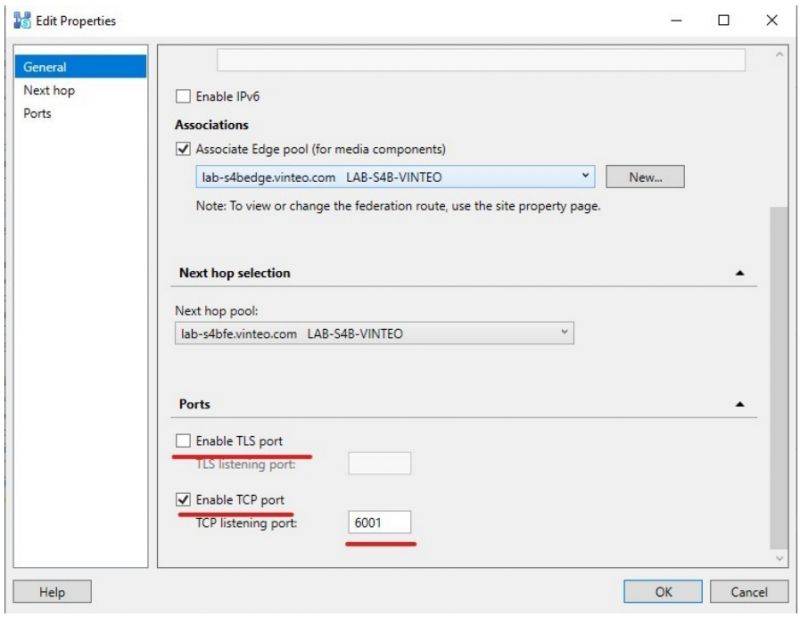This screenshot has height=617, width=800.
Task: Cancel the Edit Properties dialog
Action: [x=749, y=591]
